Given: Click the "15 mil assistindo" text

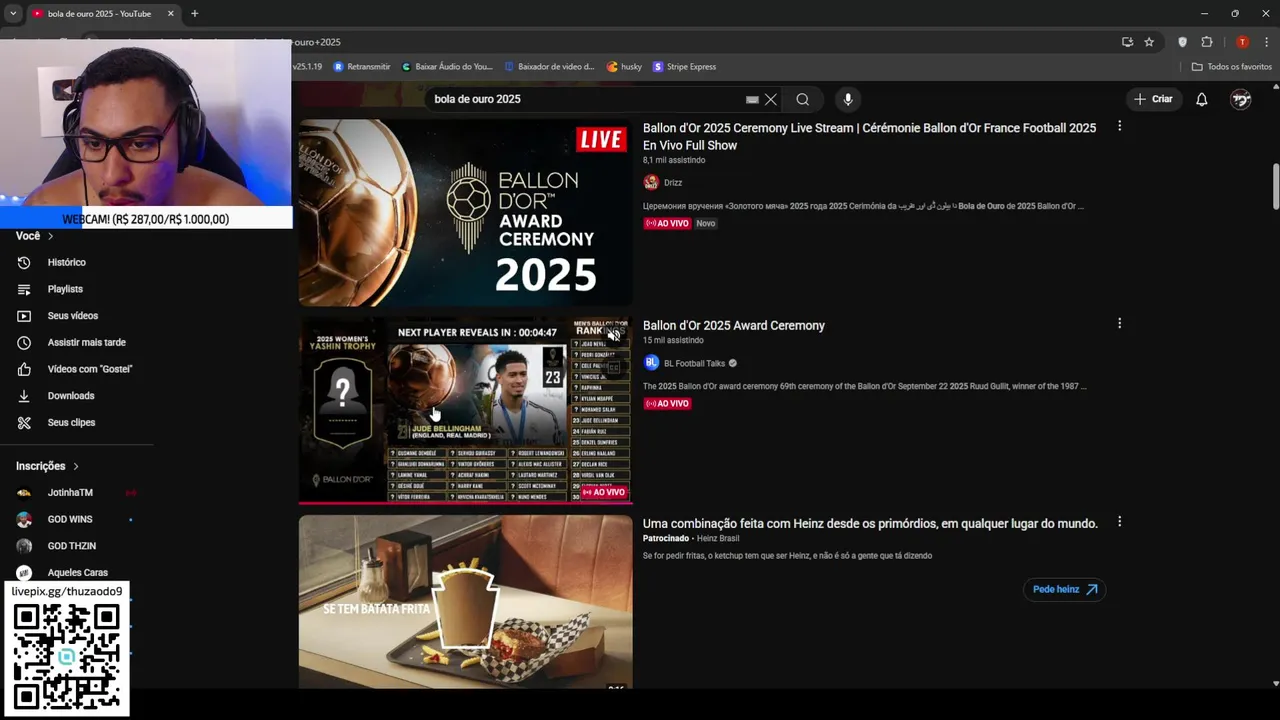Looking at the screenshot, I should 673,340.
